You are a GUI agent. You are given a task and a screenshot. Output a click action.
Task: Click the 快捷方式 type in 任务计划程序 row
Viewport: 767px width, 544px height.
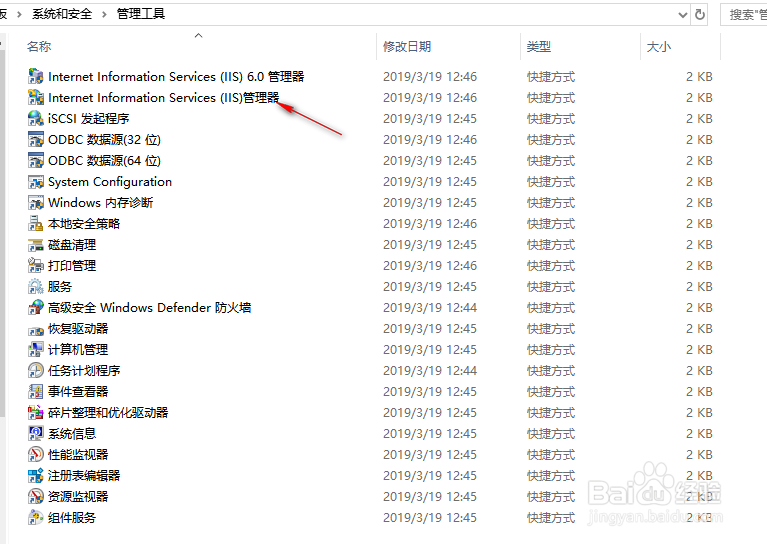click(551, 371)
